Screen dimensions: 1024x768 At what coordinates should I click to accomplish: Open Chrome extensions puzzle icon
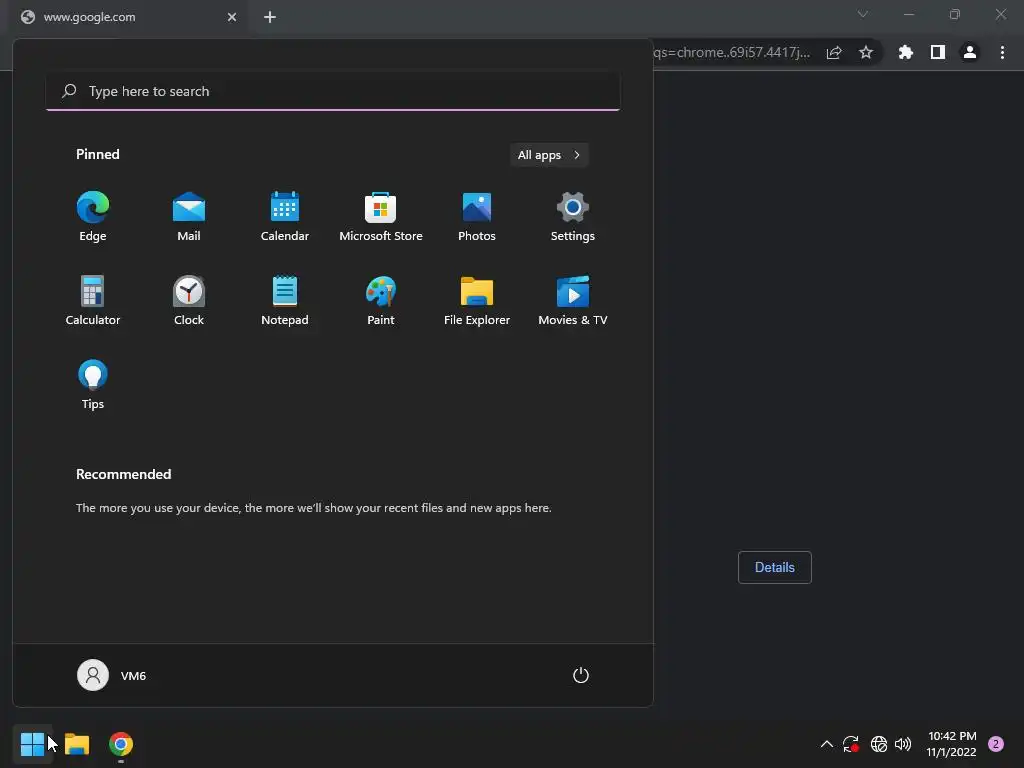(x=906, y=52)
